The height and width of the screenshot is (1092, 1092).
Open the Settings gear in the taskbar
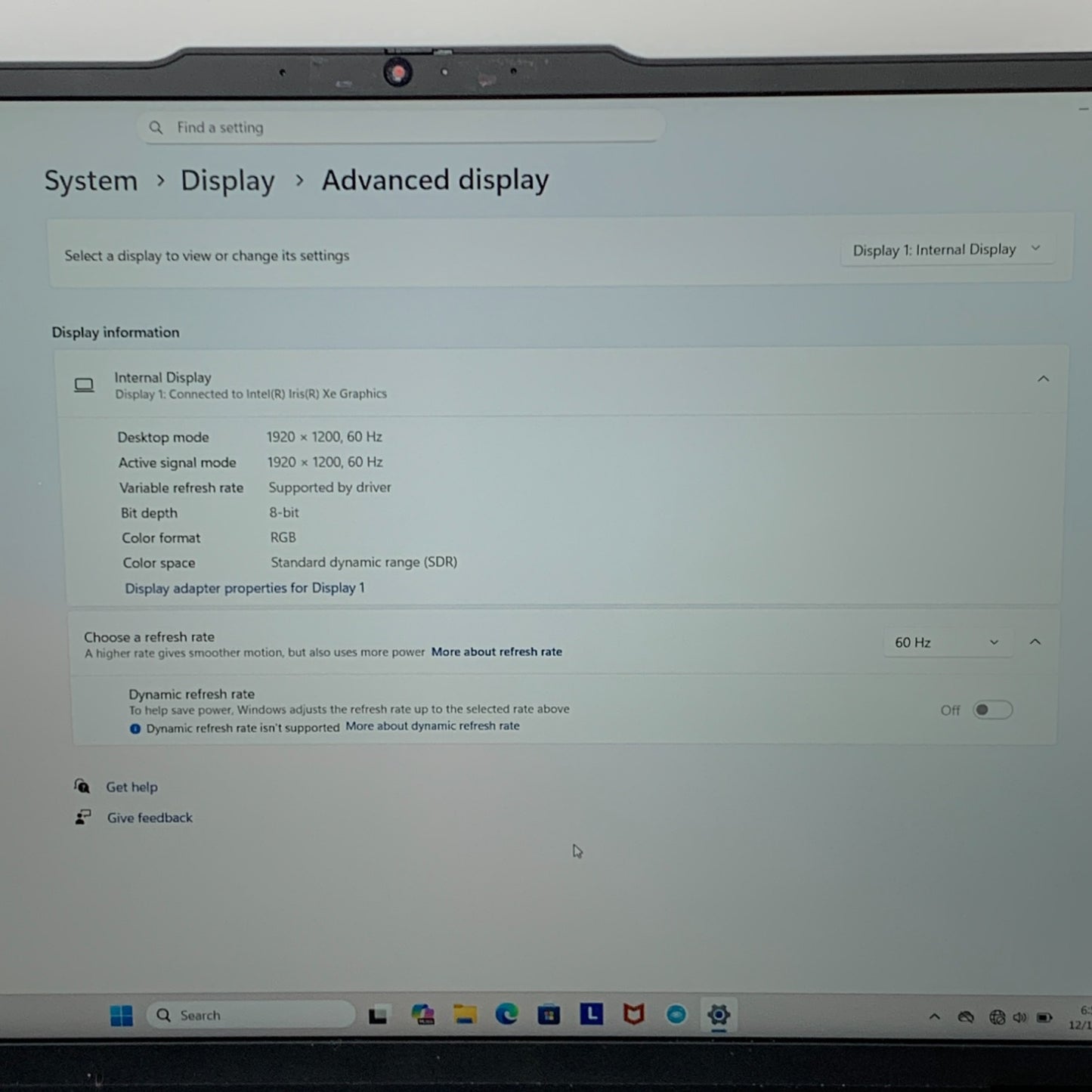point(718,1016)
